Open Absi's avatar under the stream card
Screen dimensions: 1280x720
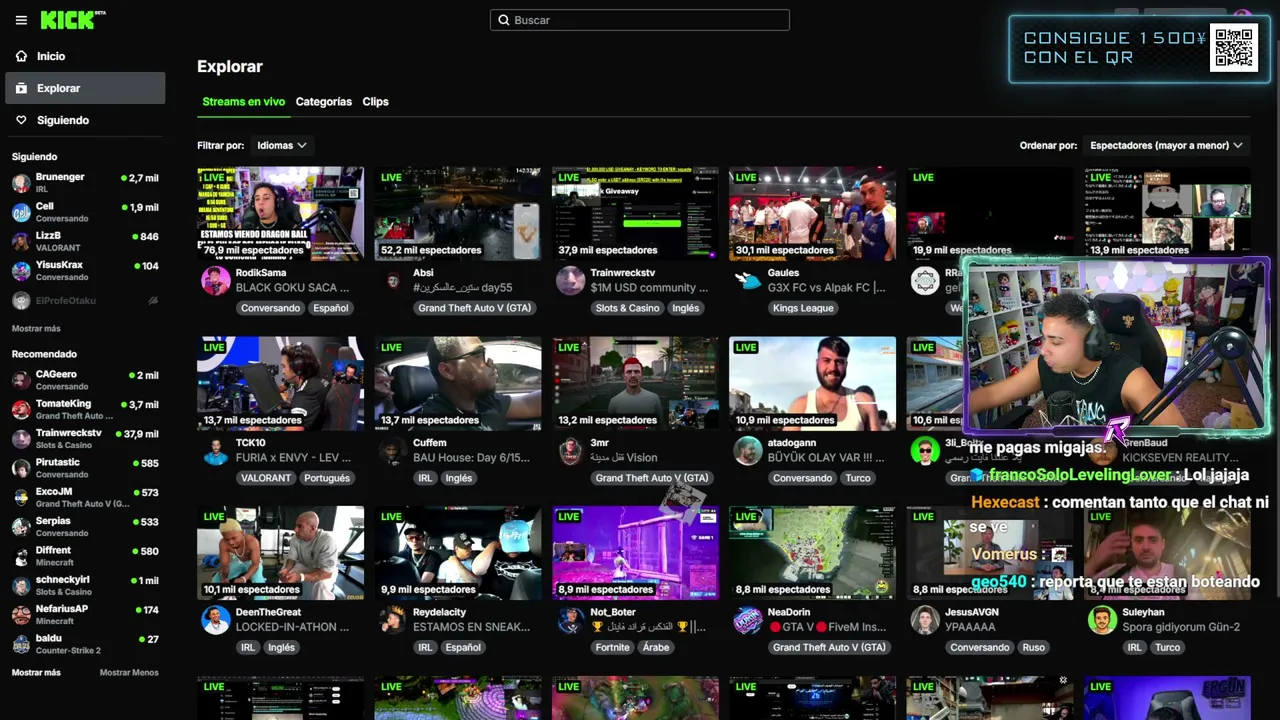[x=393, y=280]
